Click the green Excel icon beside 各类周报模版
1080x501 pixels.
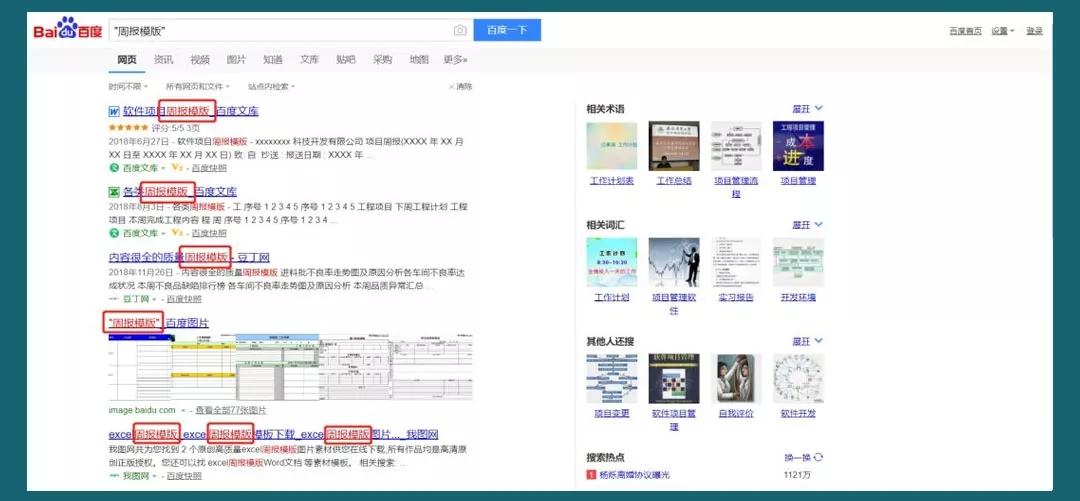pos(114,192)
